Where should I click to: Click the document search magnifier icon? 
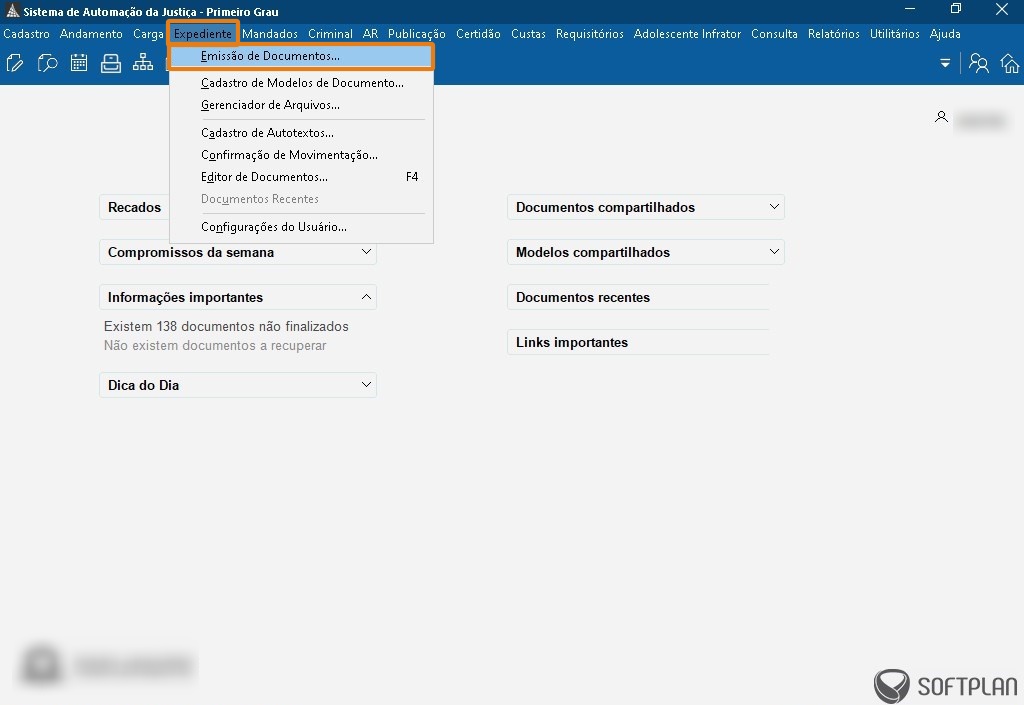[47, 63]
